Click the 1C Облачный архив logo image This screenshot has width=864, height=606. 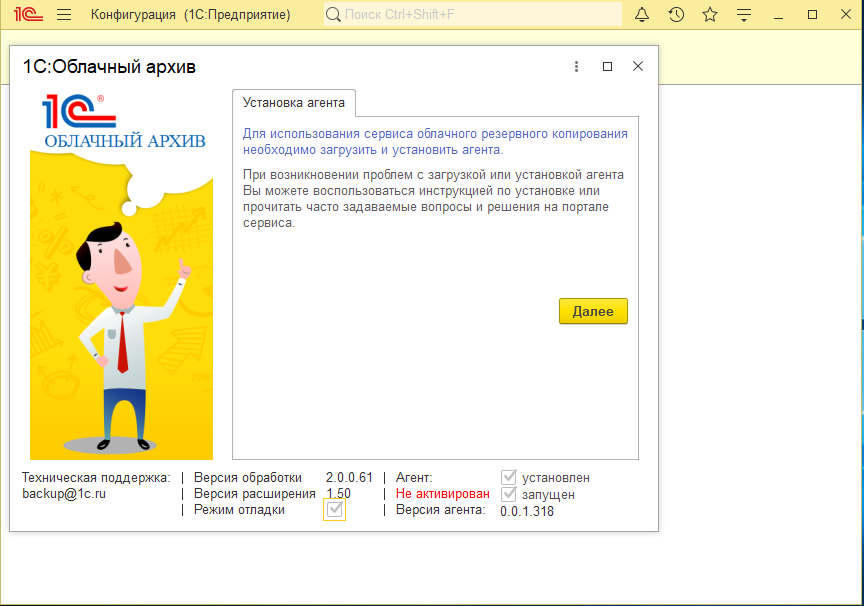pos(124,122)
